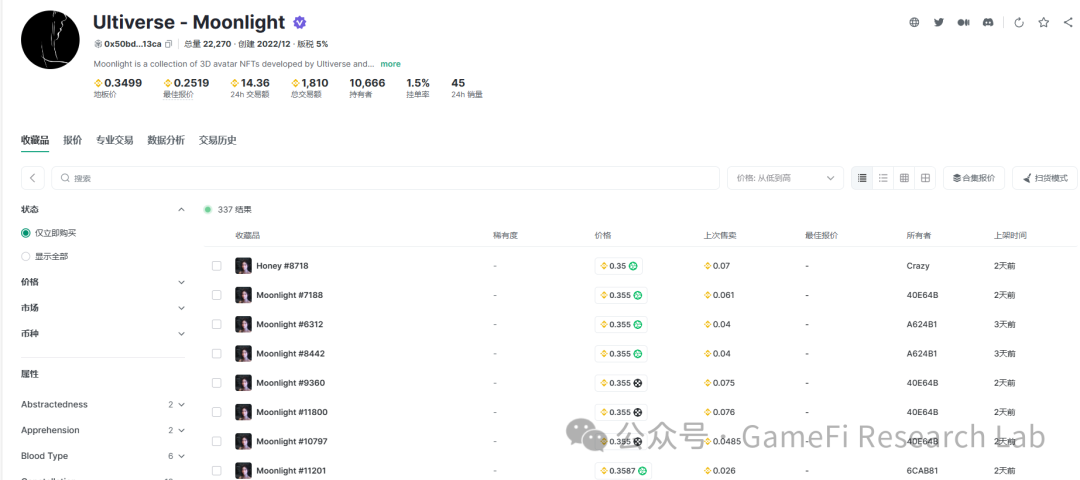Open Moonlight #11201 item link
This screenshot has width=1080, height=480.
click(x=291, y=471)
